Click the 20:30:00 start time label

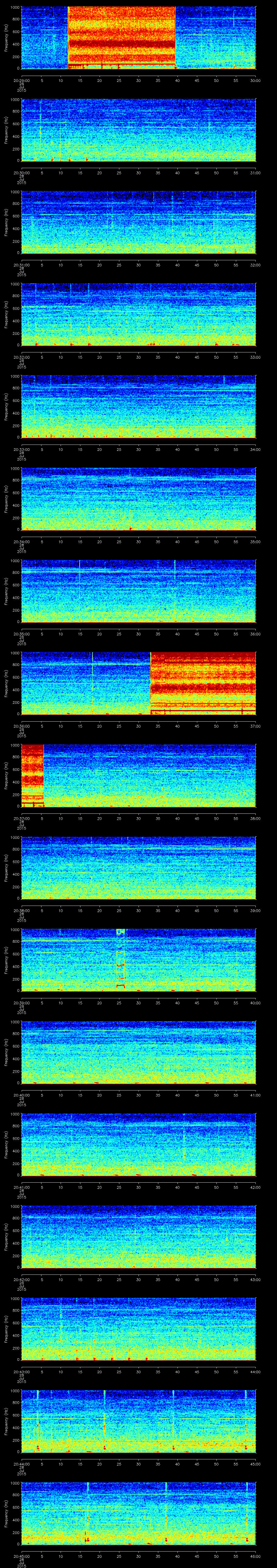pyautogui.click(x=21, y=173)
